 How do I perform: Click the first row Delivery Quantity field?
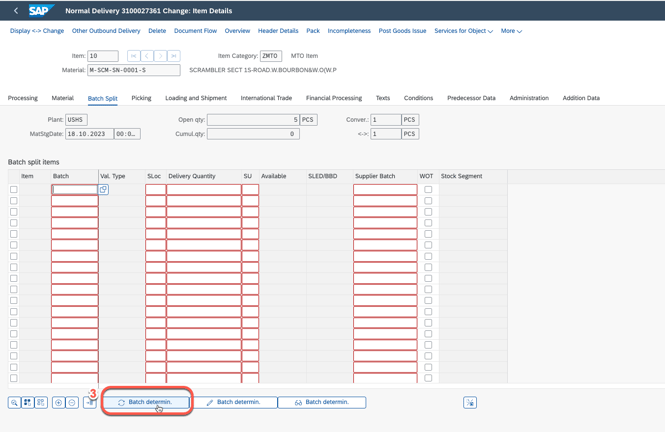(x=203, y=189)
